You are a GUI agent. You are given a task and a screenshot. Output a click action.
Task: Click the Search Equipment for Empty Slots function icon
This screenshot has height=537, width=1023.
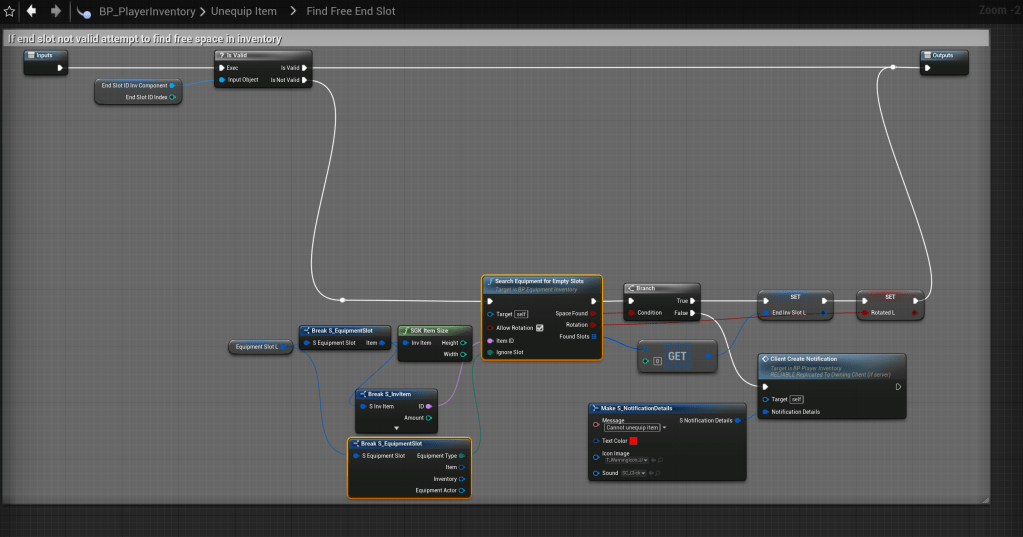pyautogui.click(x=489, y=283)
